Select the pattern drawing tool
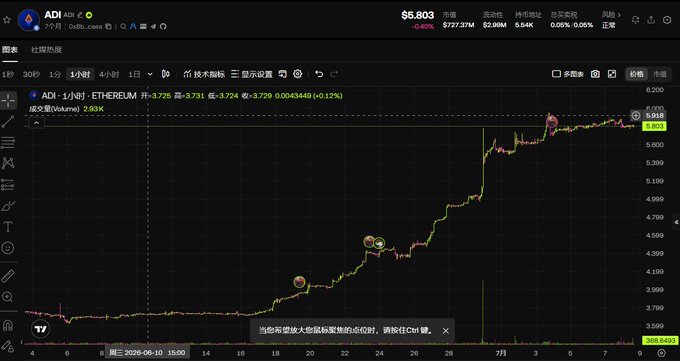 [8, 164]
